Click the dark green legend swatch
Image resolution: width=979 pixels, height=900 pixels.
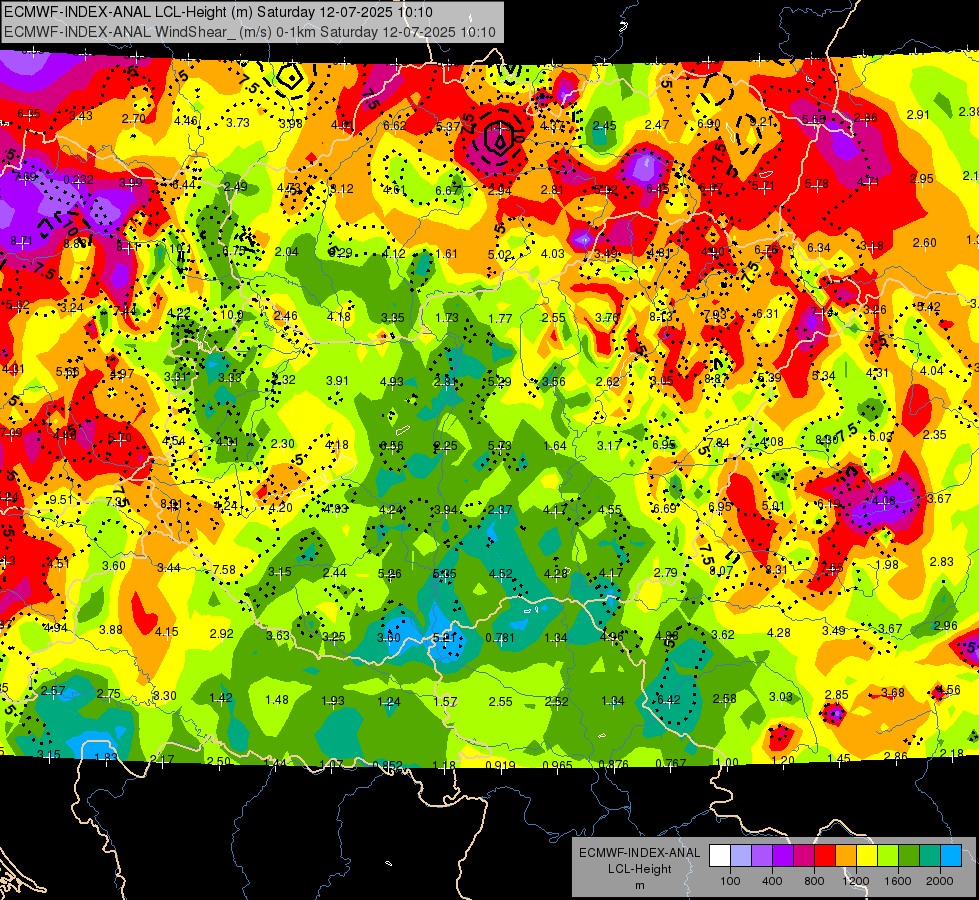tap(909, 856)
